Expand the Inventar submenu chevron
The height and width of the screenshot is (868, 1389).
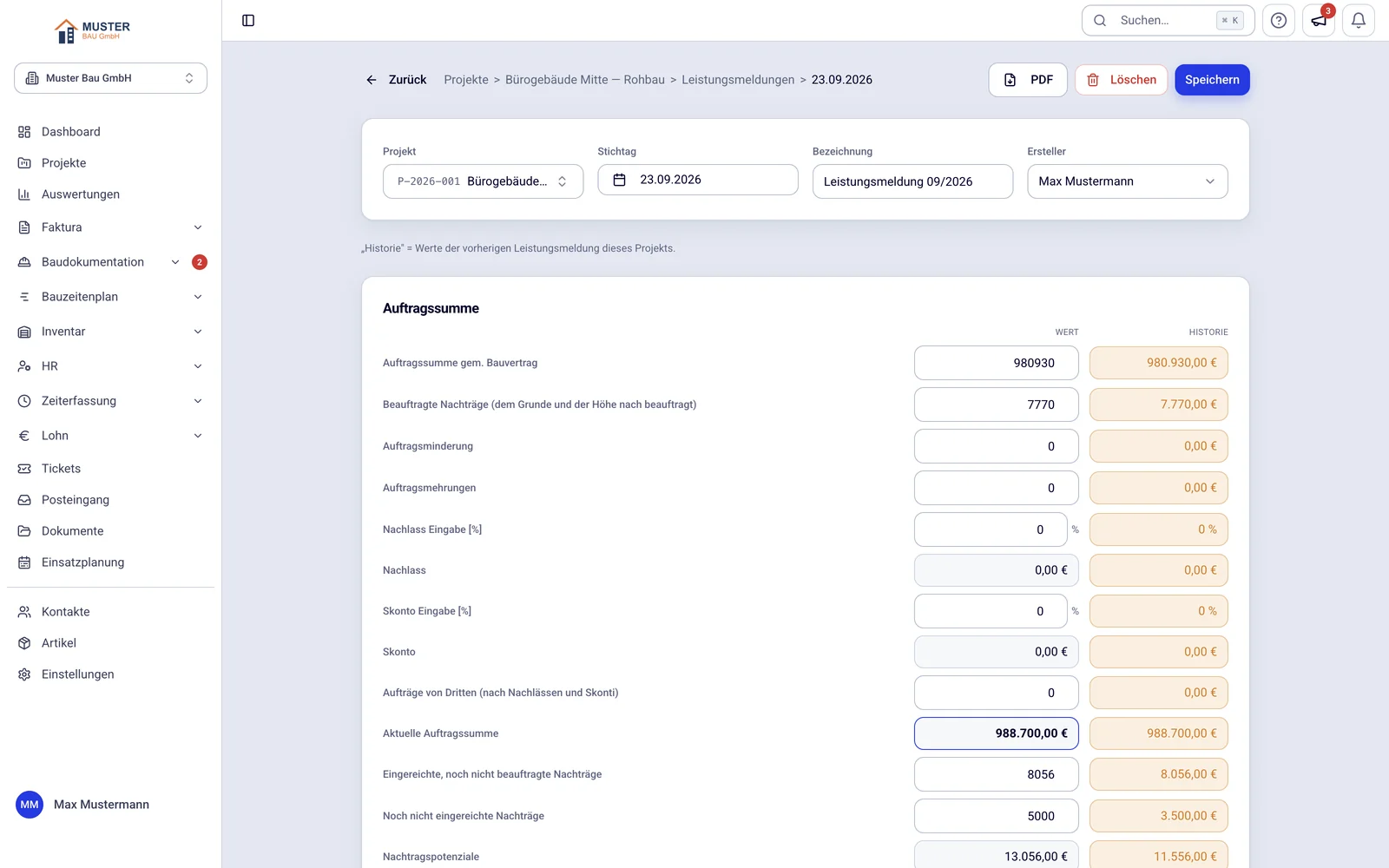coord(198,332)
